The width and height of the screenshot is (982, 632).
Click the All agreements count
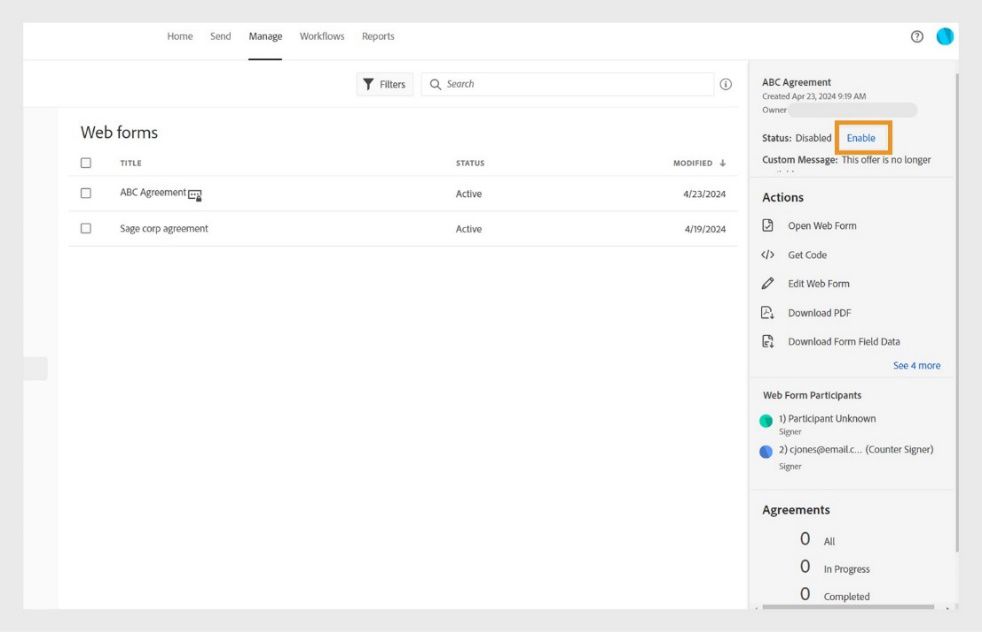[x=805, y=539]
